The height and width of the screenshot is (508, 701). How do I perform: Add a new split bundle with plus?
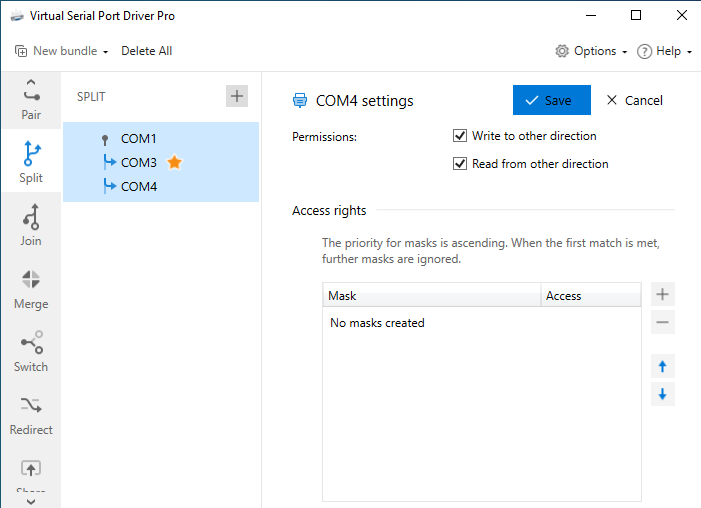point(236,96)
